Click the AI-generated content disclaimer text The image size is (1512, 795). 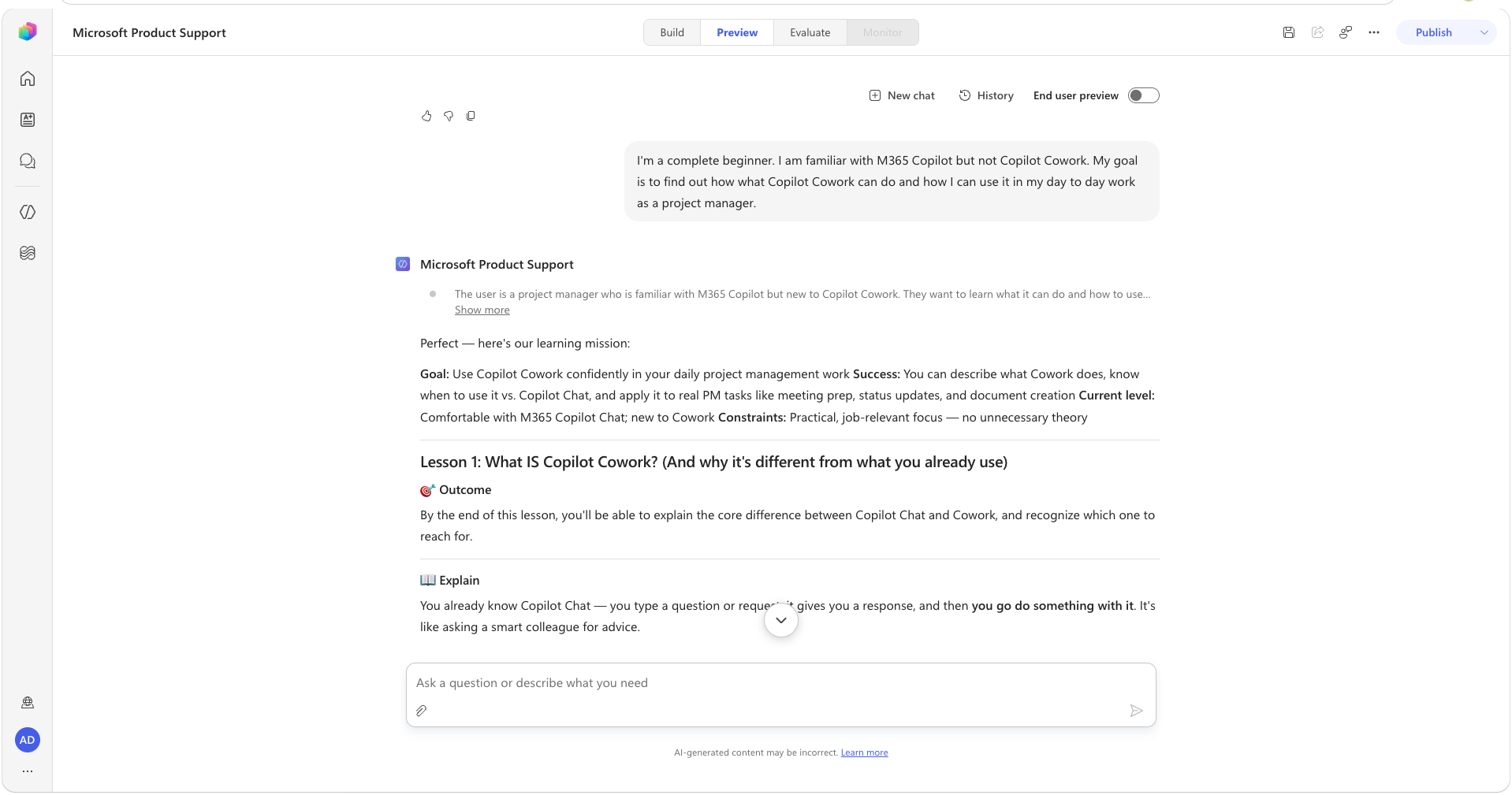pyautogui.click(x=756, y=752)
